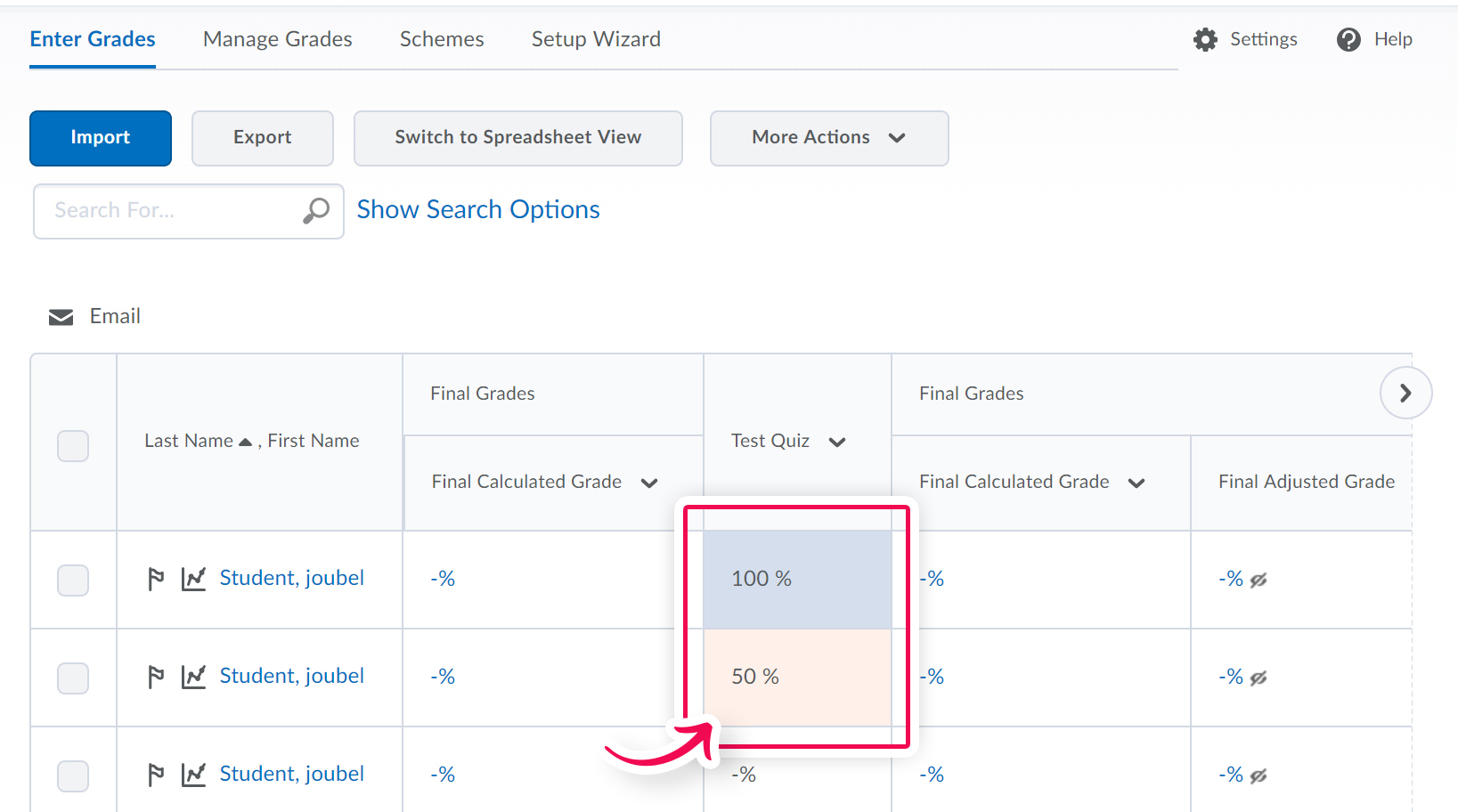Viewport: 1458px width, 812px height.
Task: Click the flag icon beside the first student
Action: click(156, 579)
